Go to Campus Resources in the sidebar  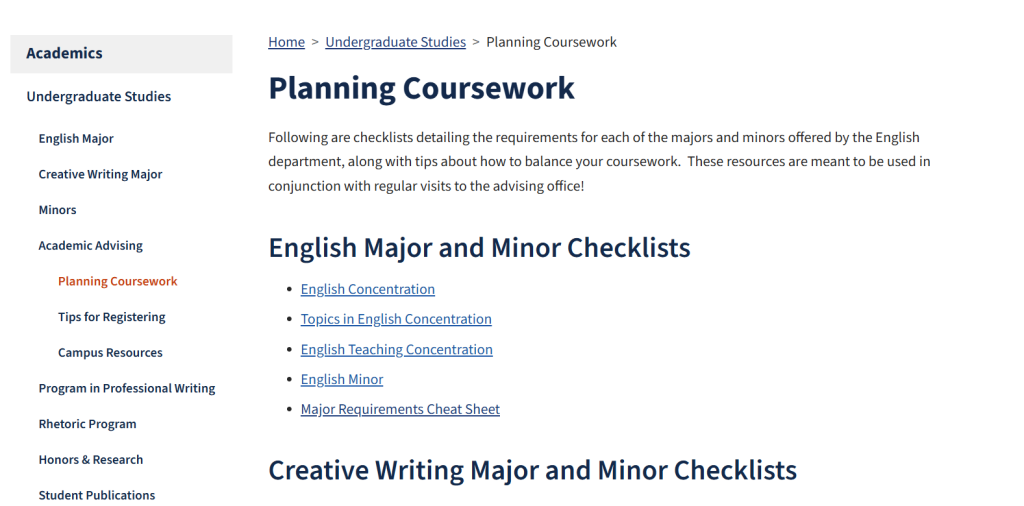tap(110, 353)
